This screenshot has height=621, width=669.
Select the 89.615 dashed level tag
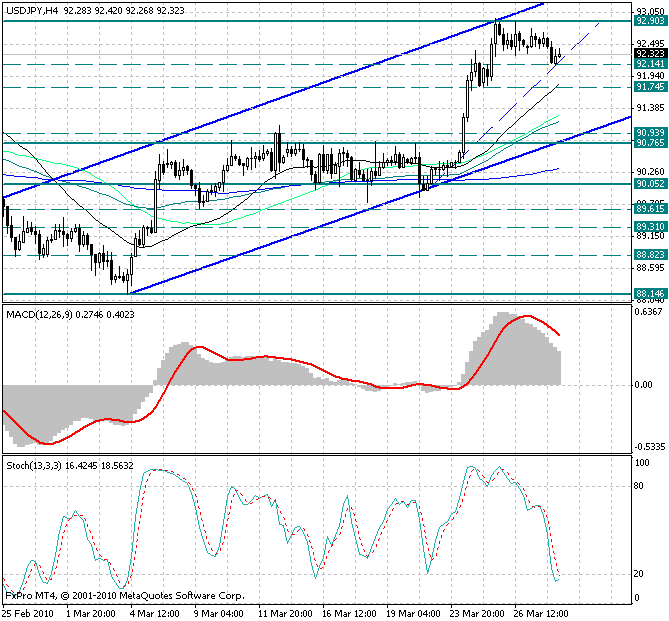click(x=650, y=209)
